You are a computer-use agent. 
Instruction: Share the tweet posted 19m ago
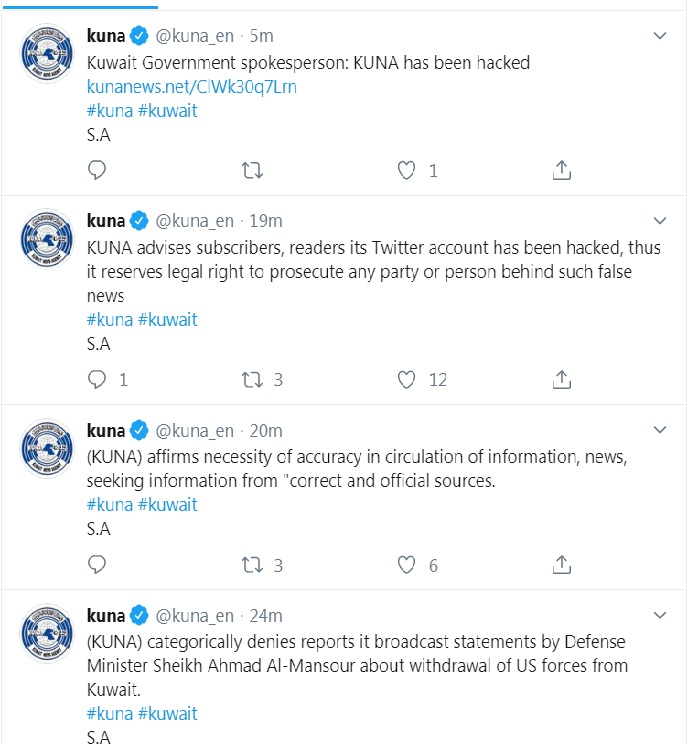562,379
